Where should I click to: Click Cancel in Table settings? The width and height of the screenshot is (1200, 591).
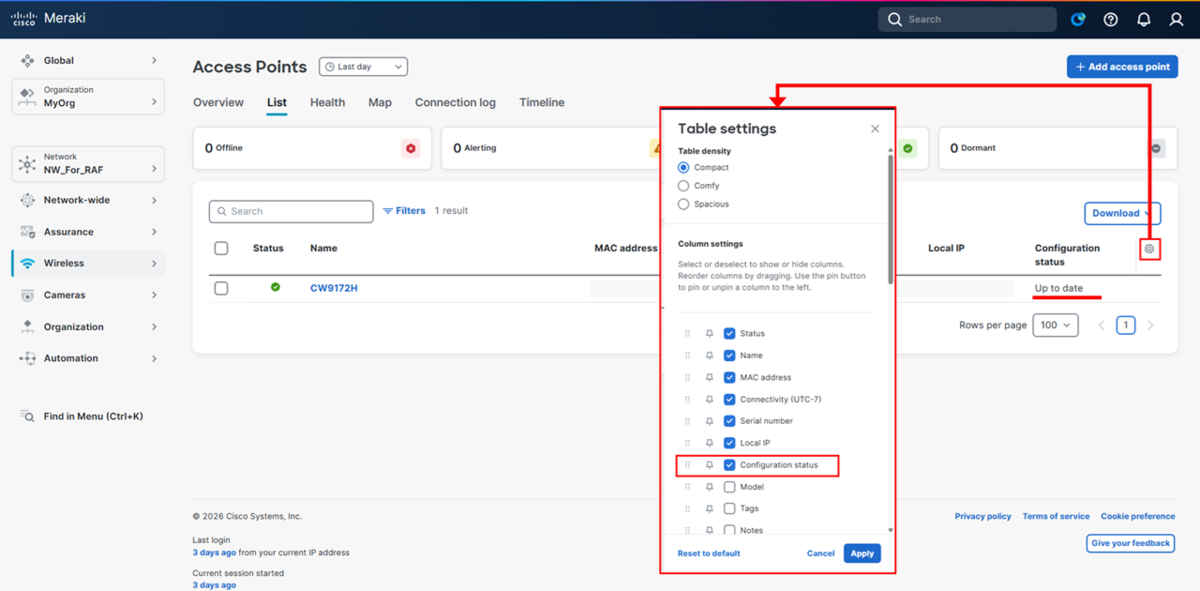click(821, 553)
